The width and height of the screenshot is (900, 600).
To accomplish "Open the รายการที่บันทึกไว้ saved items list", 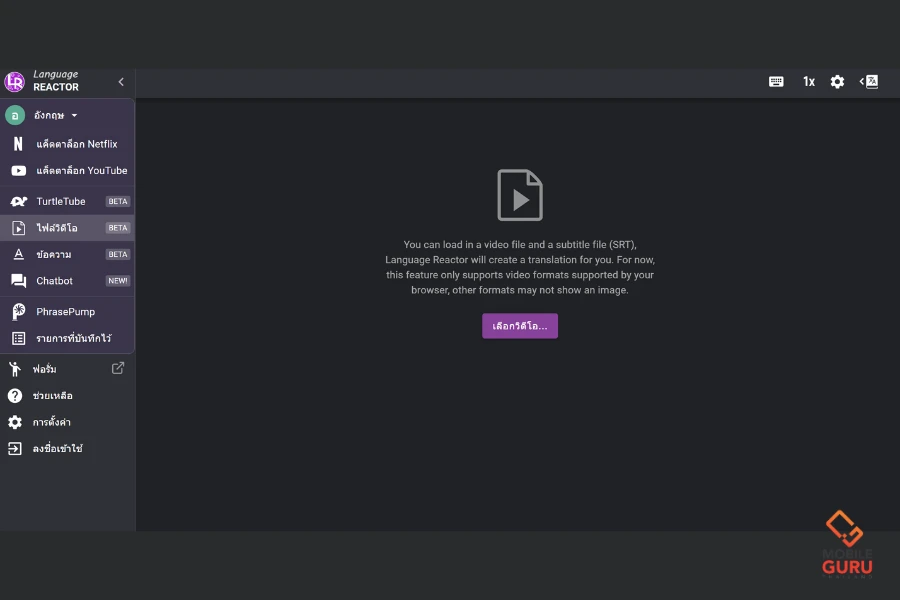I will click(x=73, y=339).
